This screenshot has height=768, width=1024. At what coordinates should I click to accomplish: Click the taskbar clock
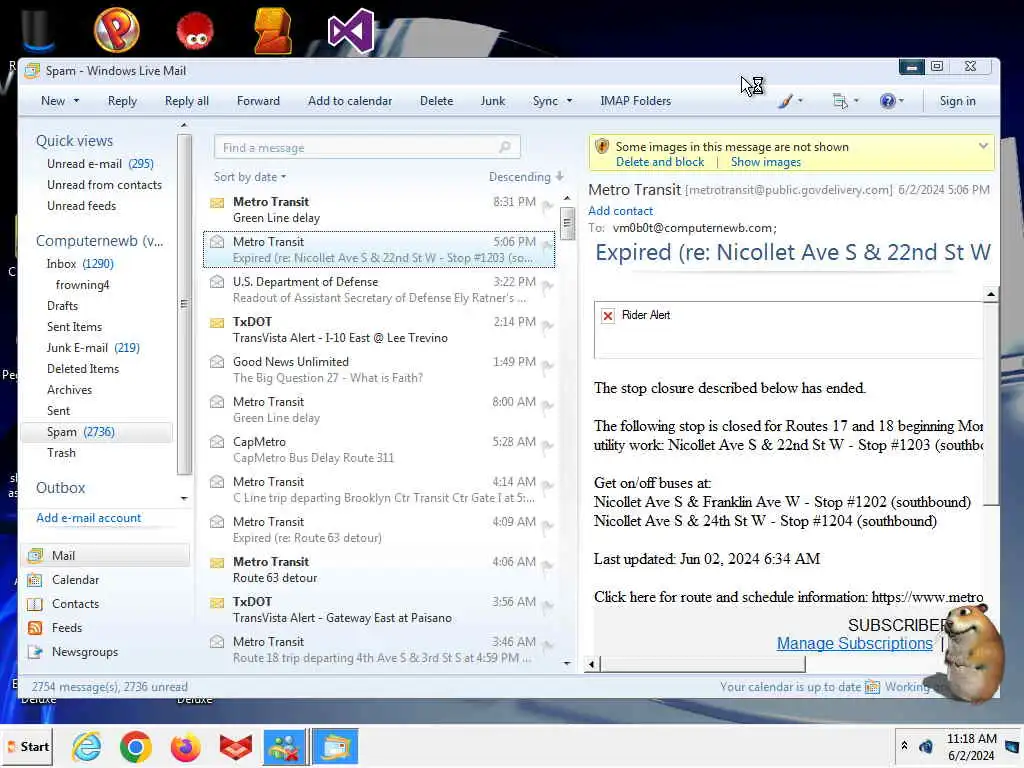click(x=971, y=747)
